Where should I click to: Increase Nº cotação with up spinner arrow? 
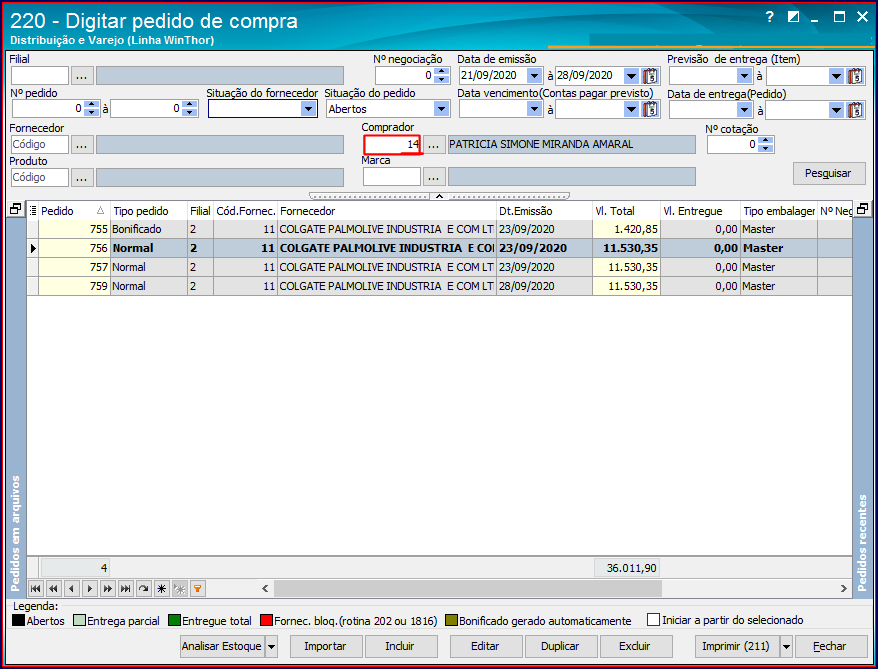click(766, 140)
